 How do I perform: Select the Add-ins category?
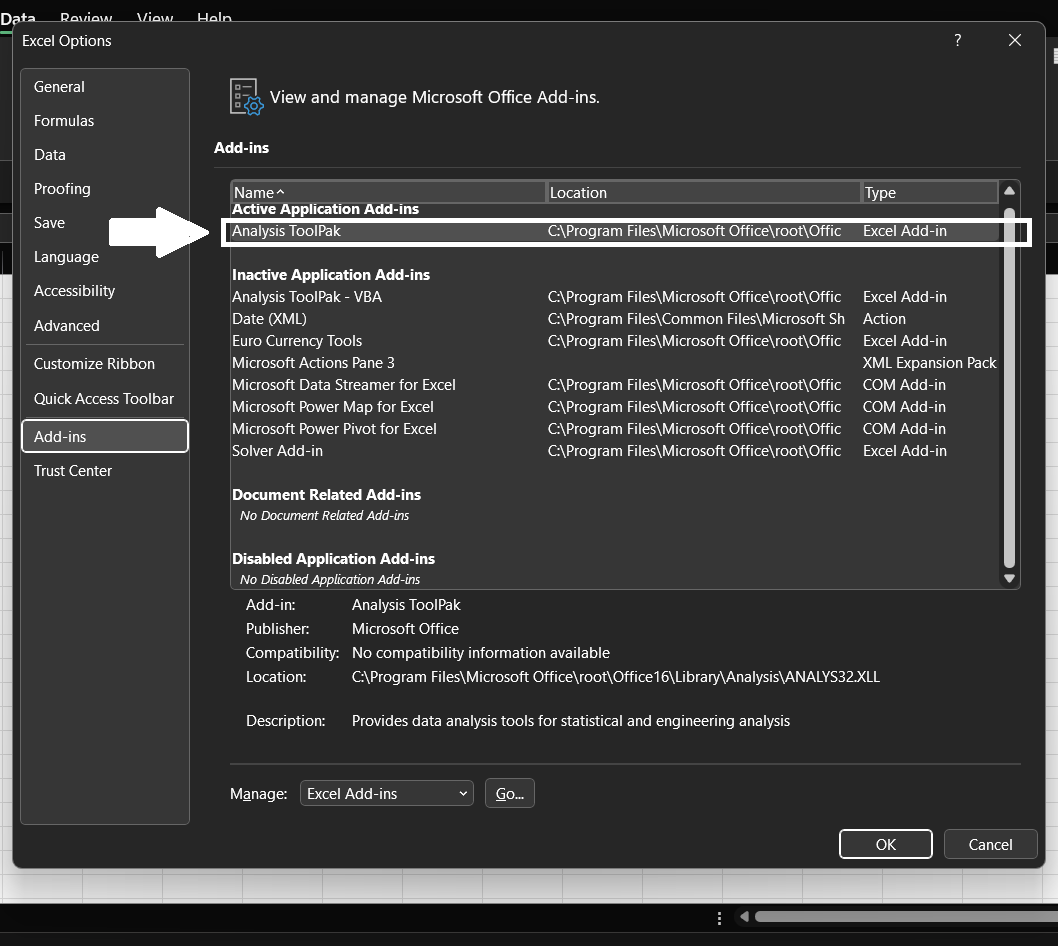(105, 437)
